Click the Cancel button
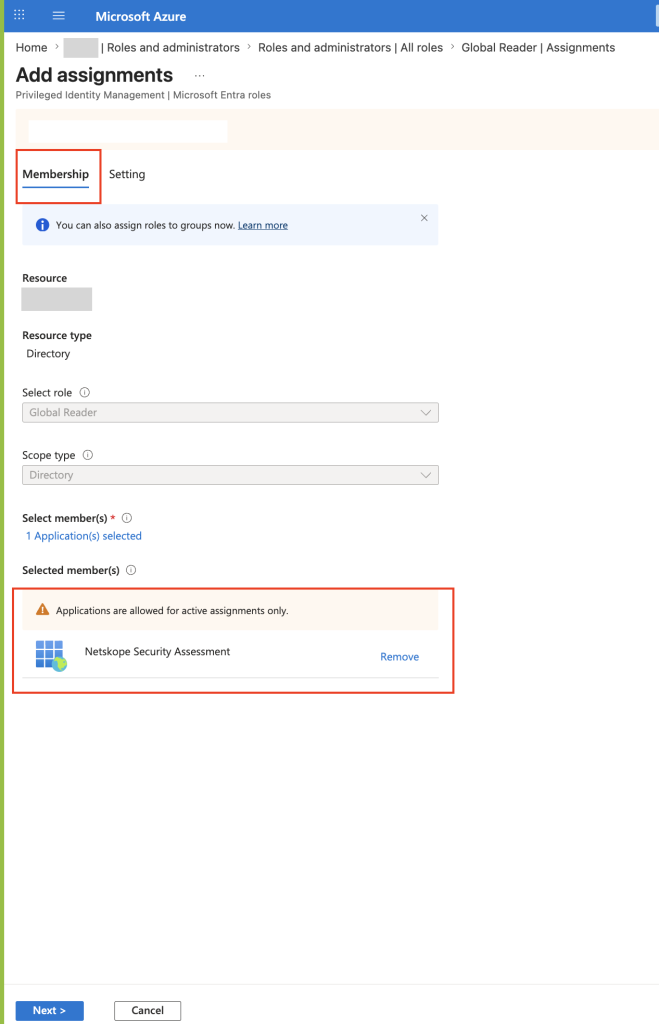Screen dimensions: 659x1024 coord(148,1010)
